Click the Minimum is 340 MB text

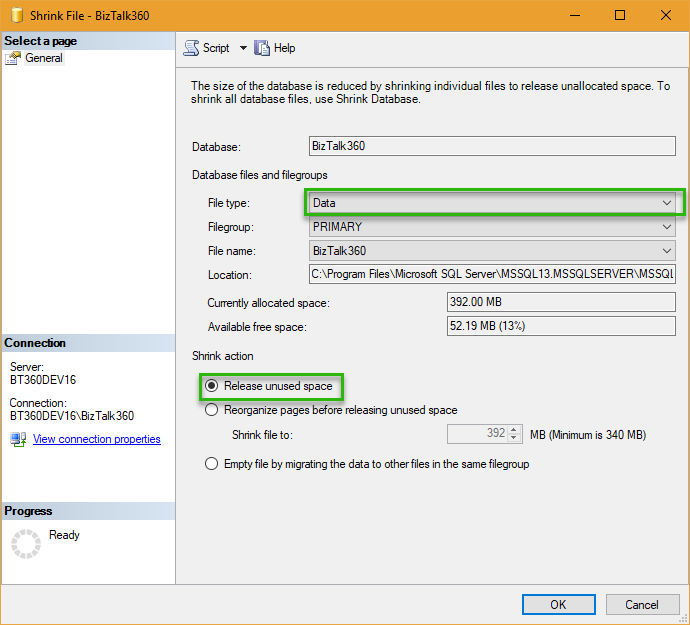pyautogui.click(x=588, y=435)
